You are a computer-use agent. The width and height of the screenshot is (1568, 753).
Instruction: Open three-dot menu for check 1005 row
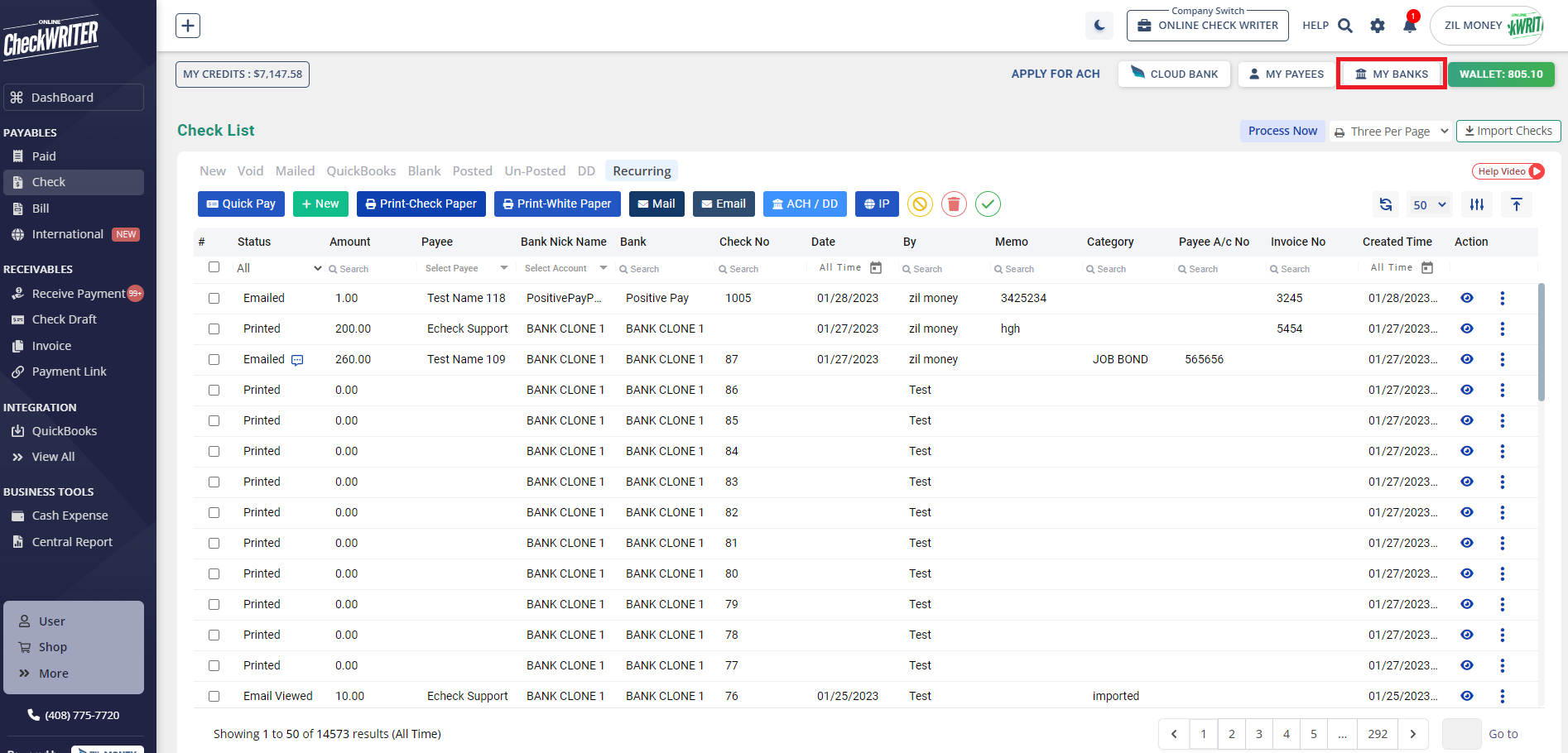1503,298
